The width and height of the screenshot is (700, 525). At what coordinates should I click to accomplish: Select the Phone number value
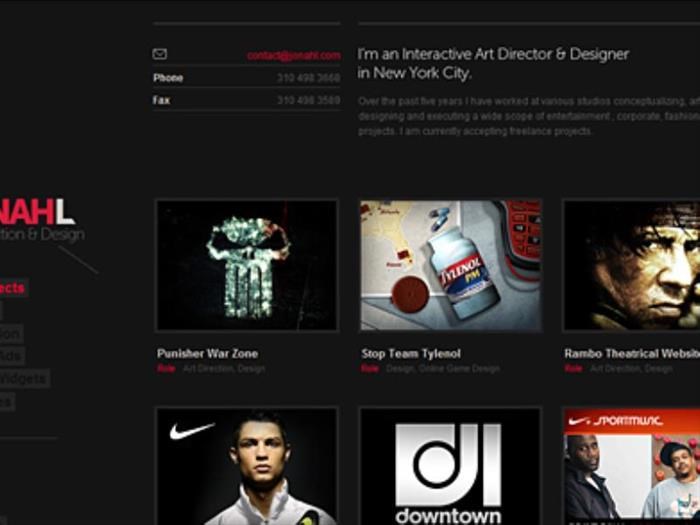pos(308,78)
